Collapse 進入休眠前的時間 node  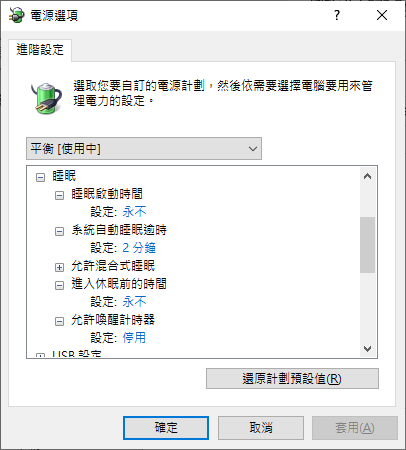point(59,285)
